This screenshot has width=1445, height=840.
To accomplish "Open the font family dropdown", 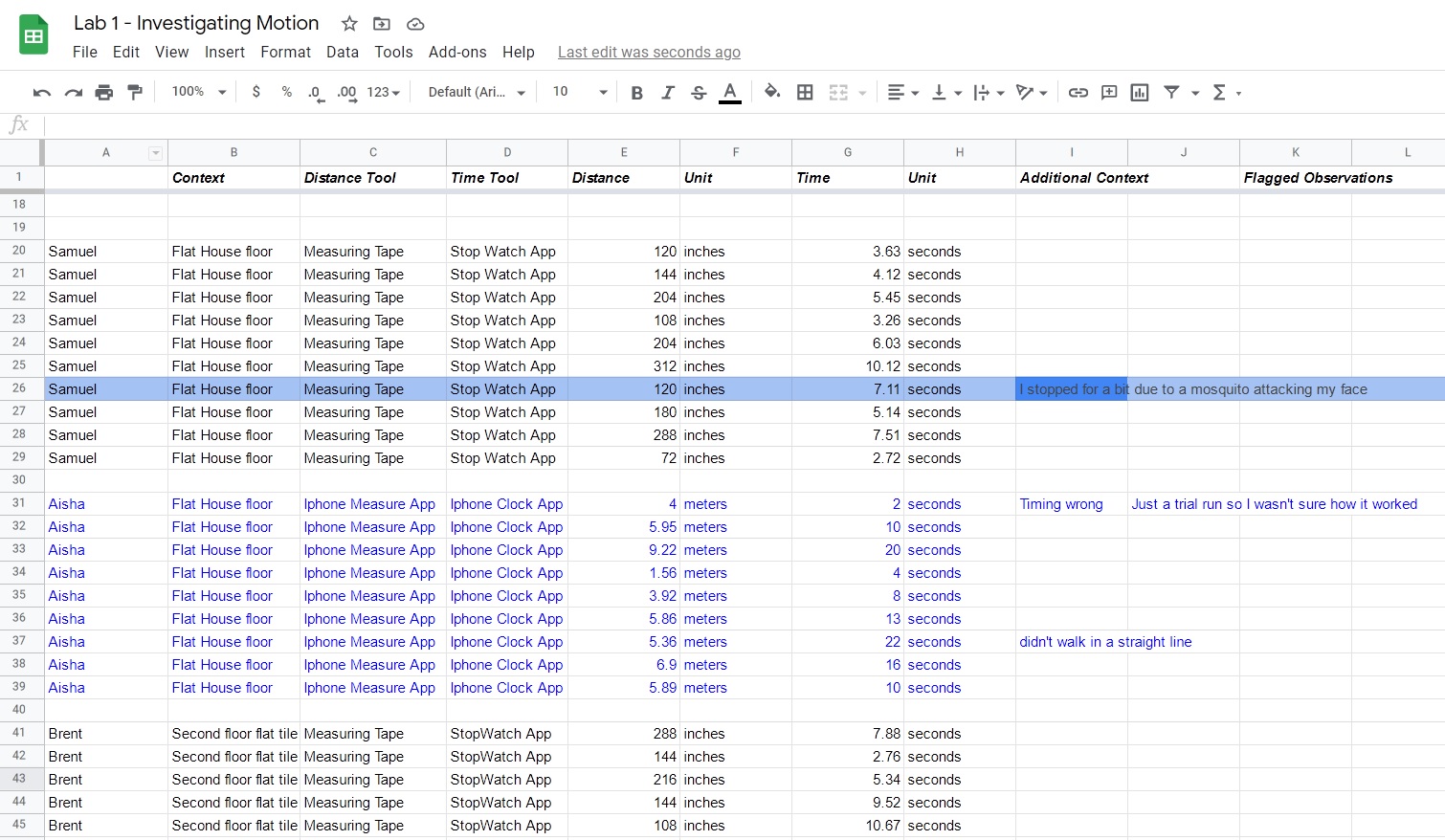I will [477, 92].
